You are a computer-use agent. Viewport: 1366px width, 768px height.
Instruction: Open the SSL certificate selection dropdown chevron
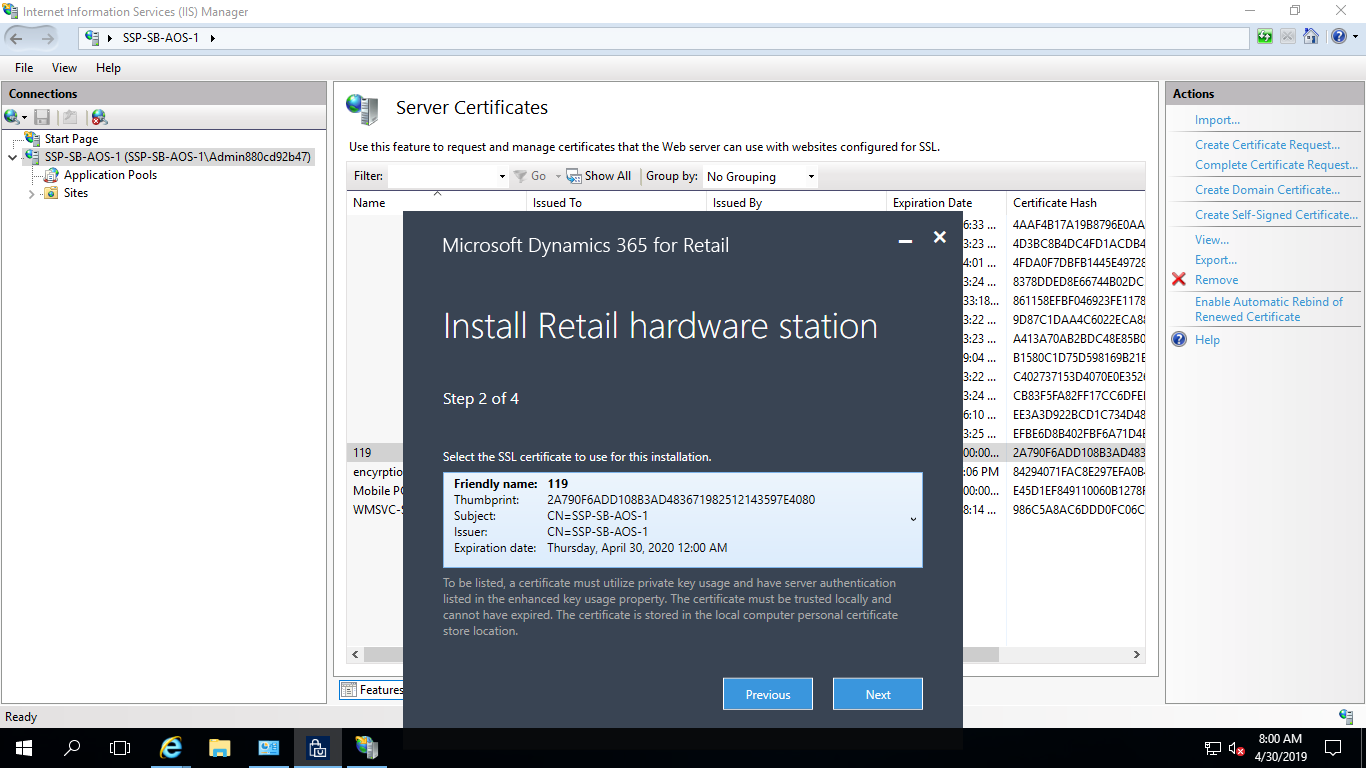click(x=913, y=519)
